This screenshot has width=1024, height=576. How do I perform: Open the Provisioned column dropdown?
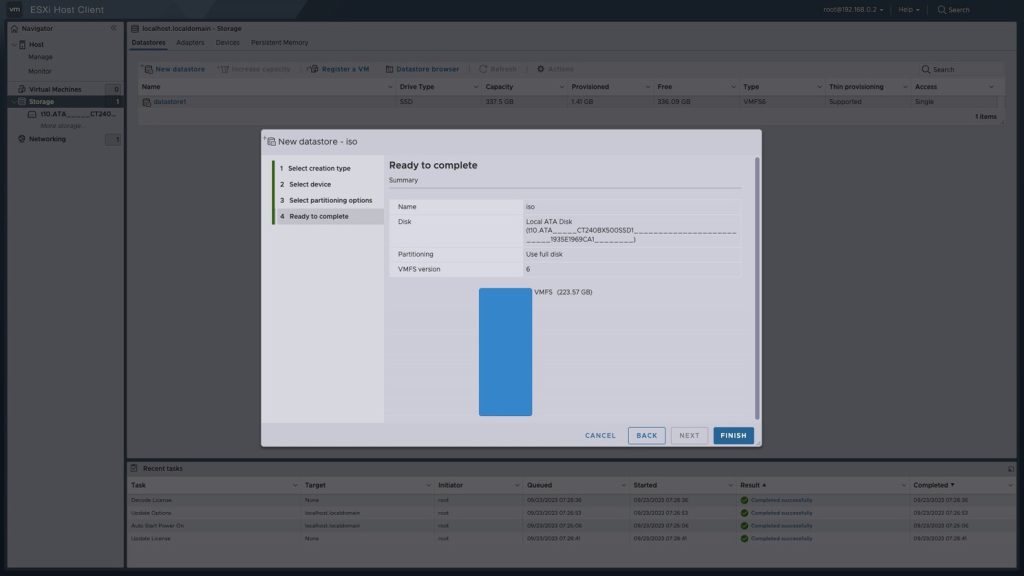[x=647, y=87]
